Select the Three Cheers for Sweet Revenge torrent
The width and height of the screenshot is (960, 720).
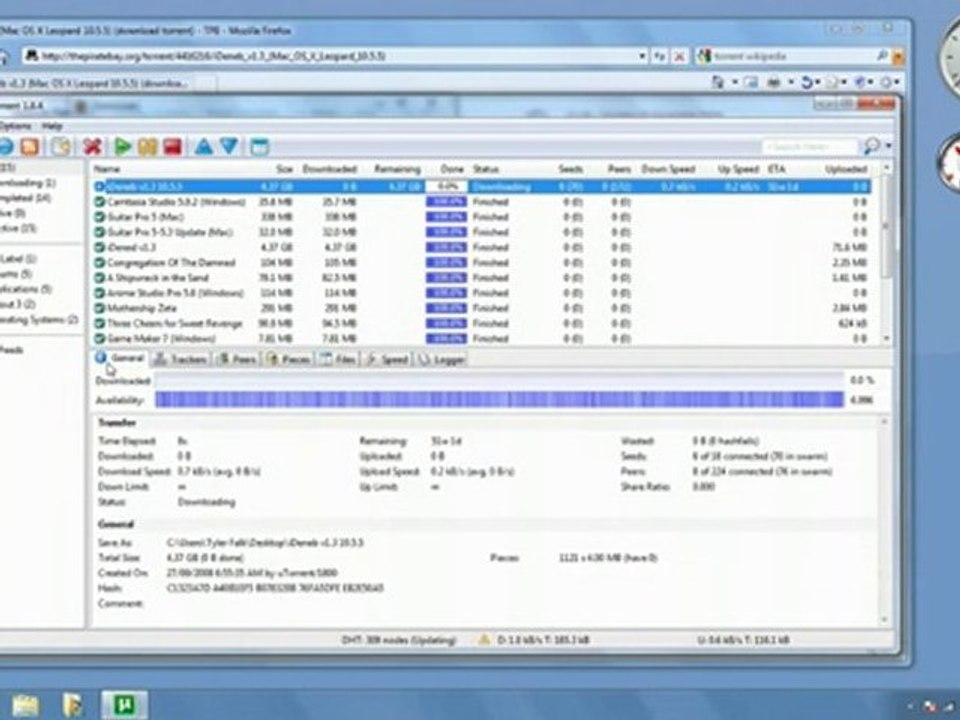[482, 323]
